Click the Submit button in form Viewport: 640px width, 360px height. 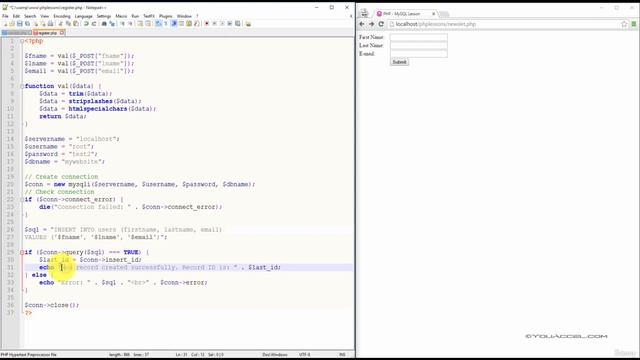coord(399,62)
